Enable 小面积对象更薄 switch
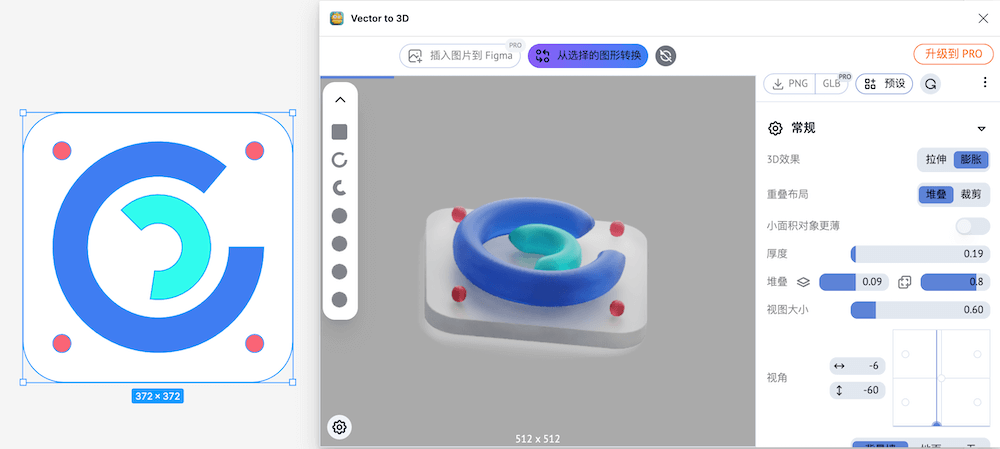The height and width of the screenshot is (449, 1000). pyautogui.click(x=973, y=226)
